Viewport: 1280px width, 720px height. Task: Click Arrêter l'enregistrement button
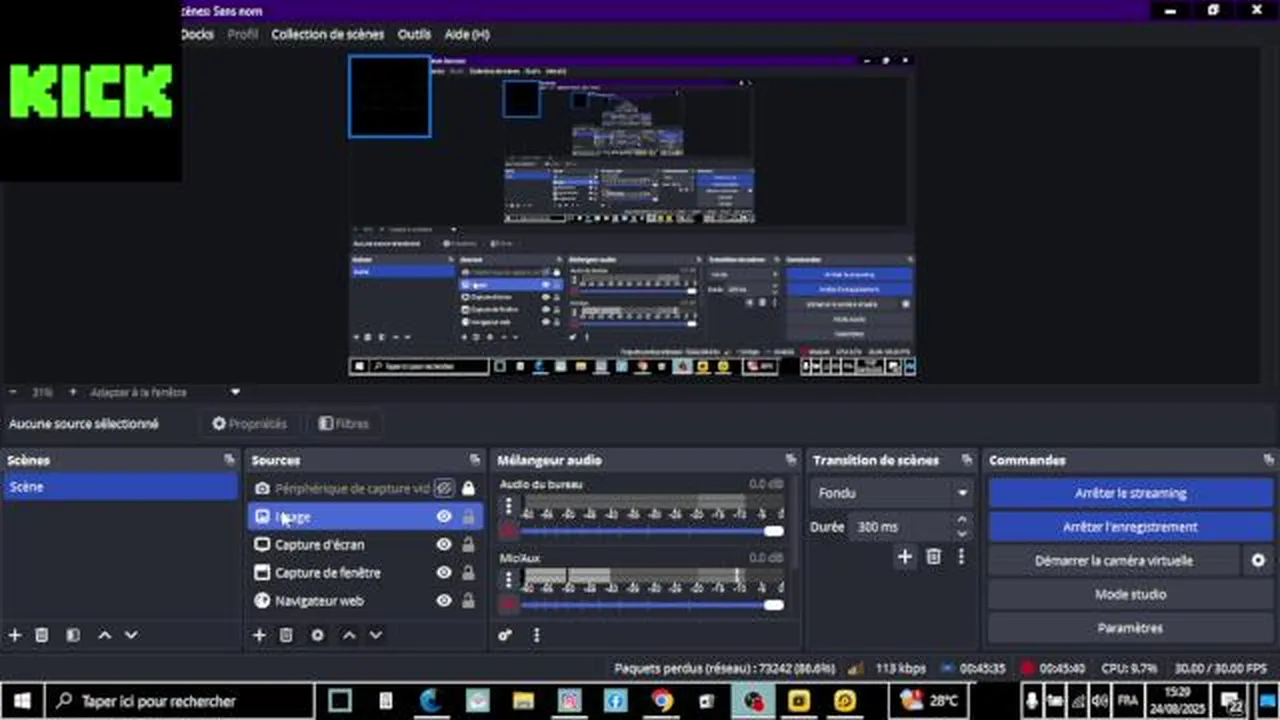coord(1130,527)
